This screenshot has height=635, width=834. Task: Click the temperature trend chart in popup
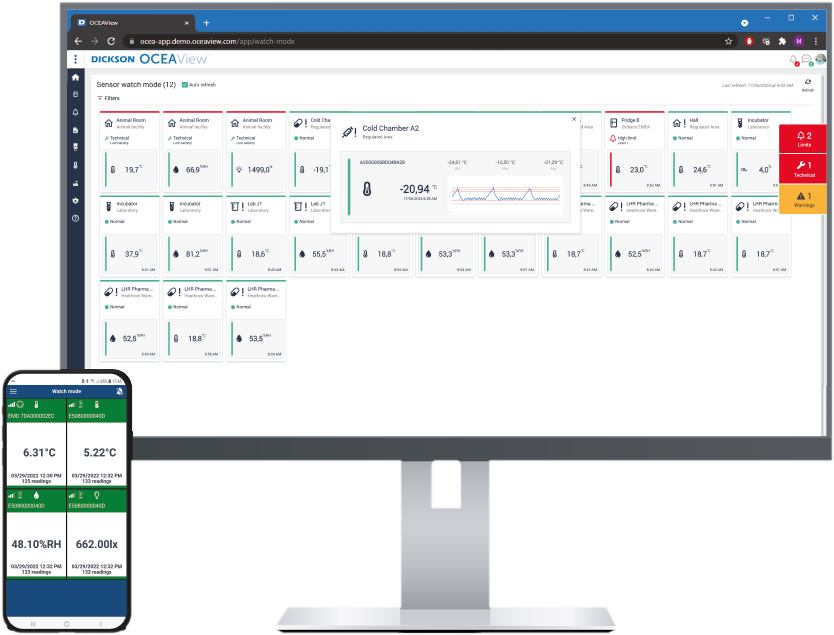505,195
